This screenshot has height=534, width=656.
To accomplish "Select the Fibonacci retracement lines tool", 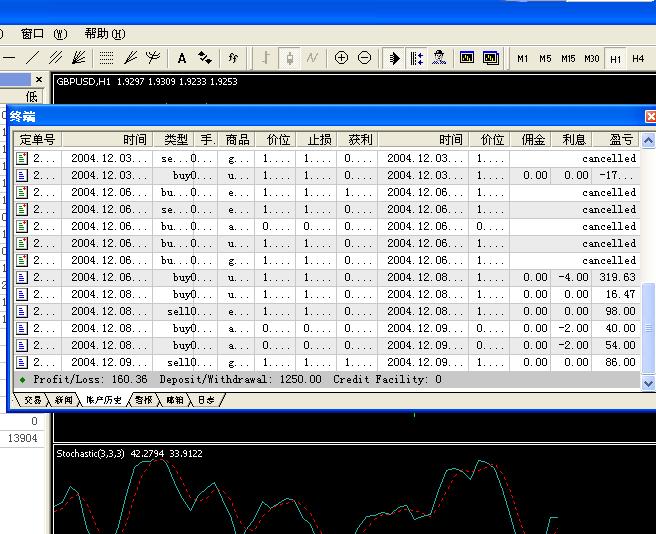I will [106, 58].
